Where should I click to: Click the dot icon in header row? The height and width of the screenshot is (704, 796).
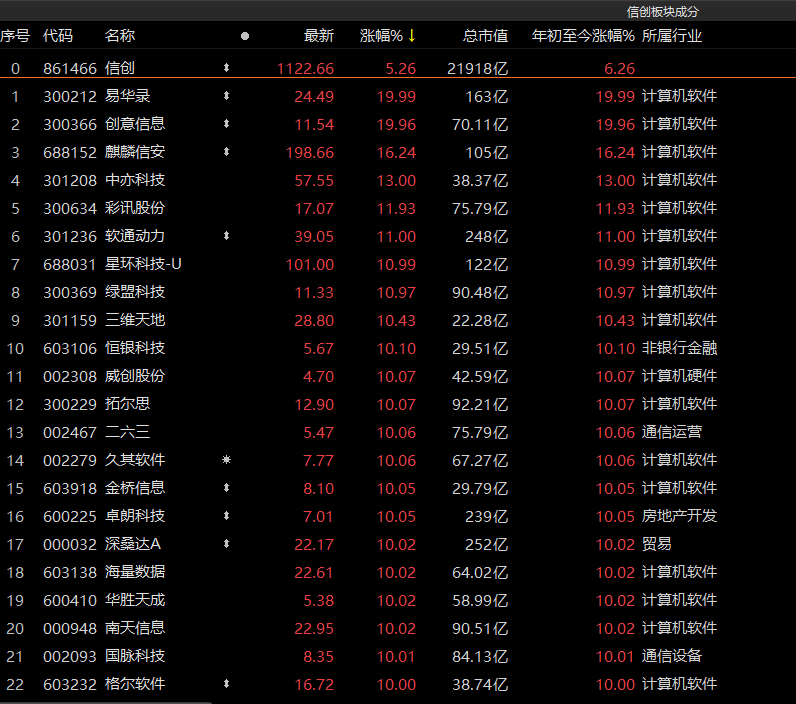click(x=245, y=36)
